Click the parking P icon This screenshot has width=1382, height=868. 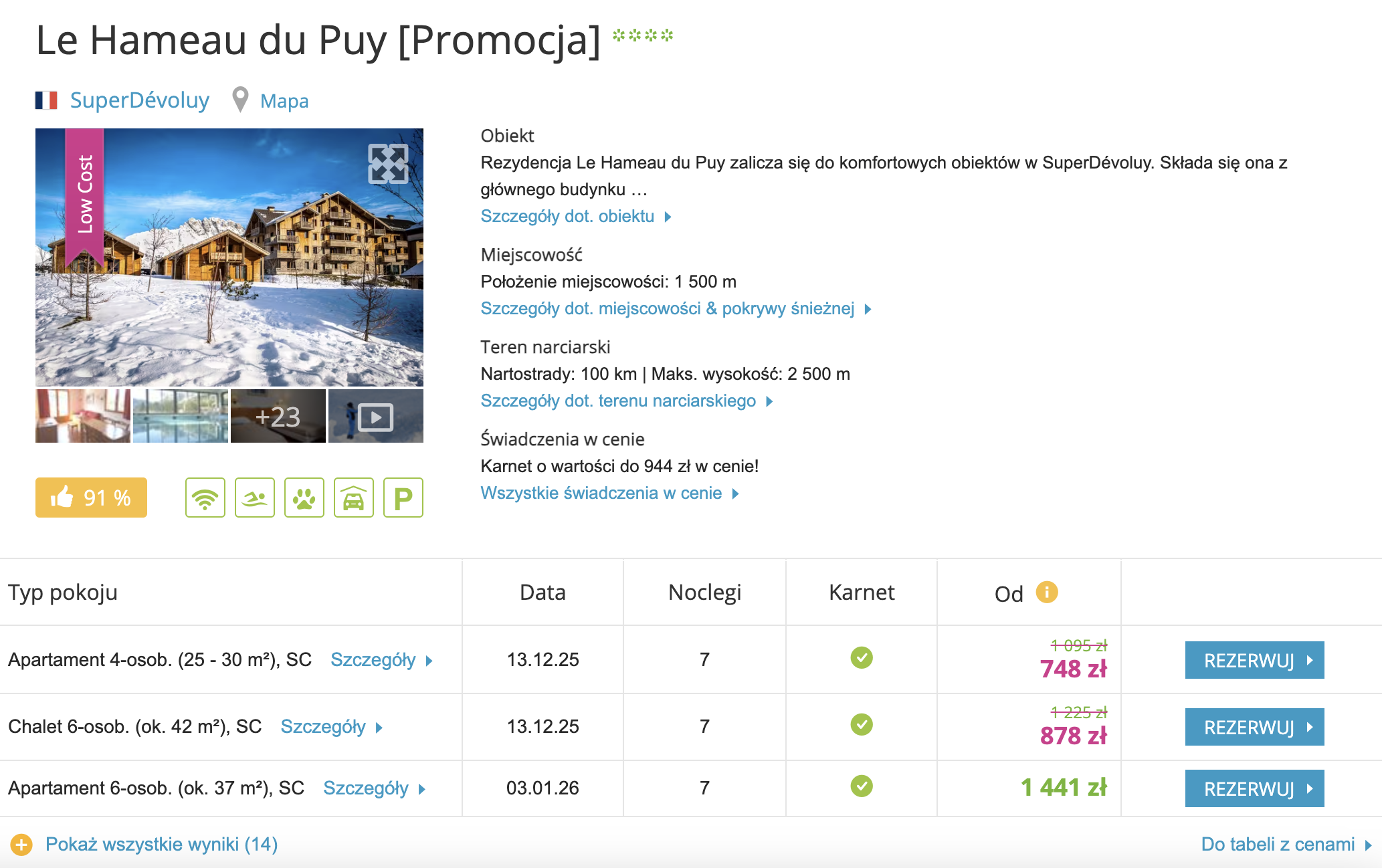point(403,498)
